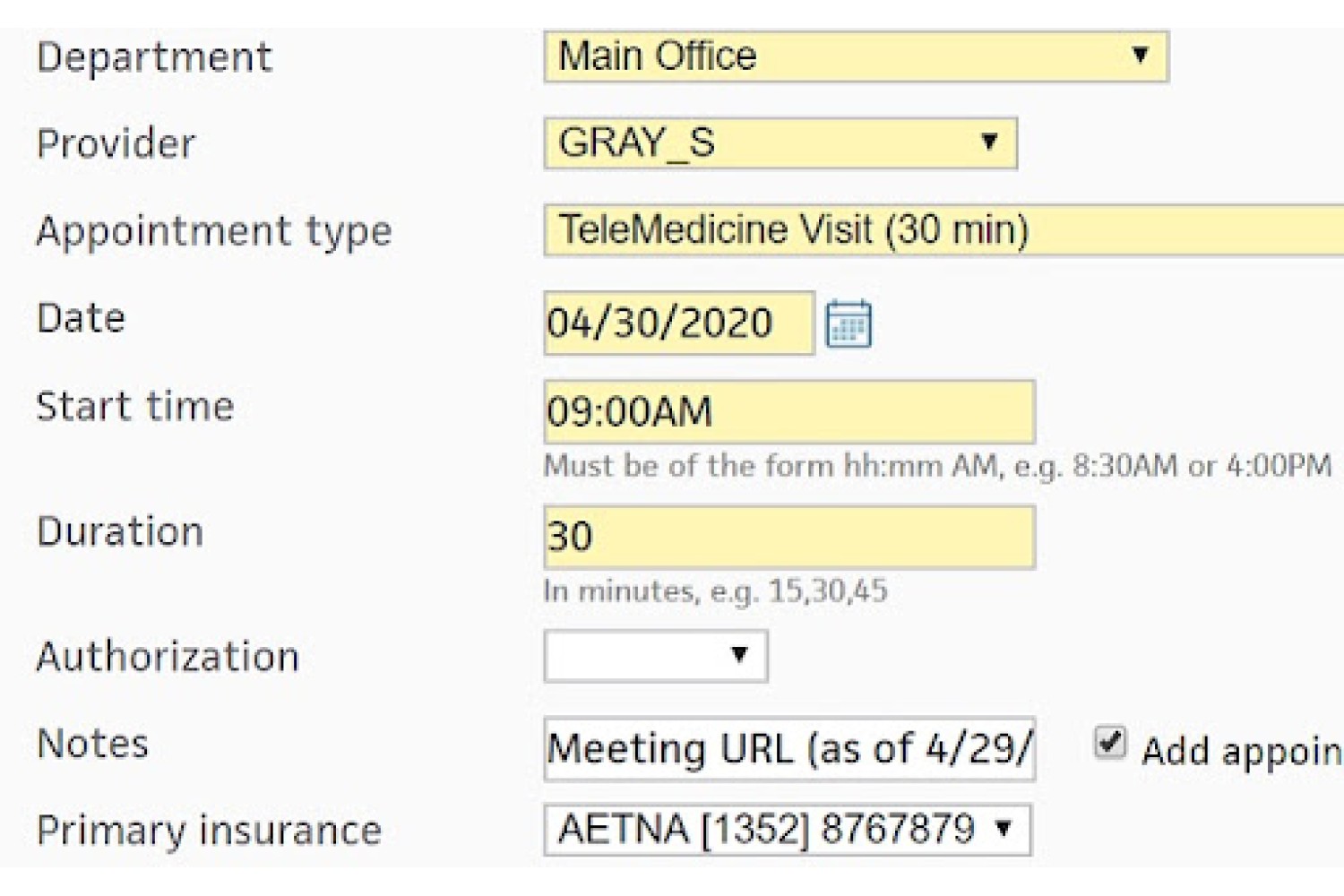Click the Authorization dropdown arrow
The width and height of the screenshot is (1344, 896).
738,655
